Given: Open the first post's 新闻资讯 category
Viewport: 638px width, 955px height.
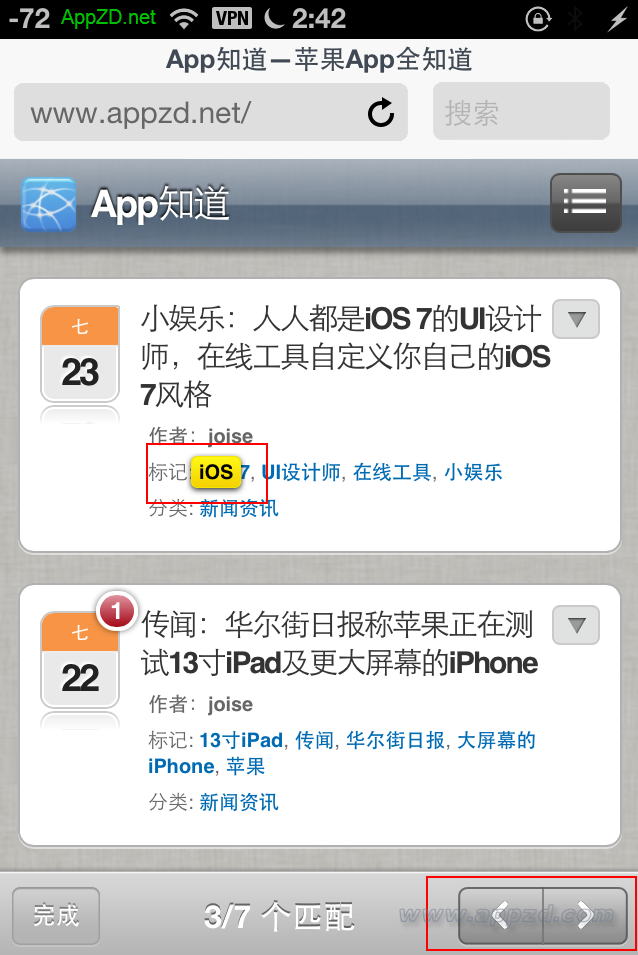Looking at the screenshot, I should click(x=239, y=508).
